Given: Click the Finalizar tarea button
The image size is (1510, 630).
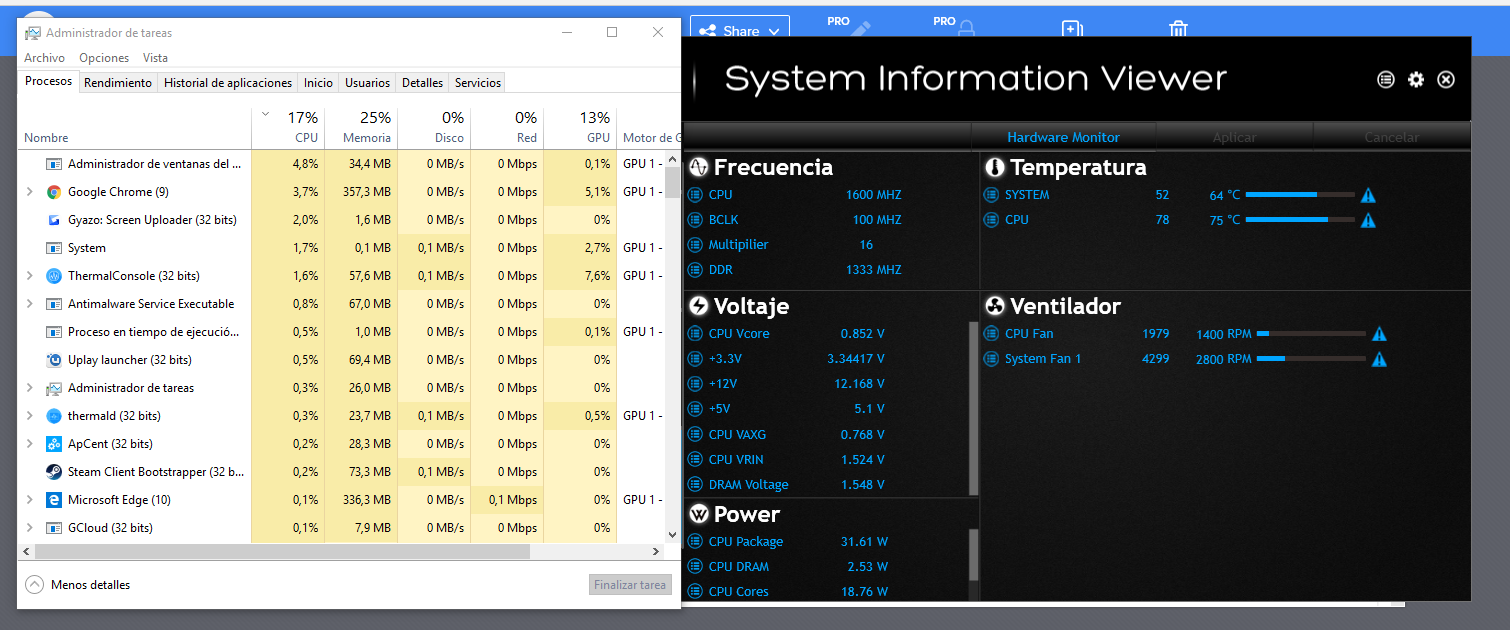Looking at the screenshot, I should (630, 585).
